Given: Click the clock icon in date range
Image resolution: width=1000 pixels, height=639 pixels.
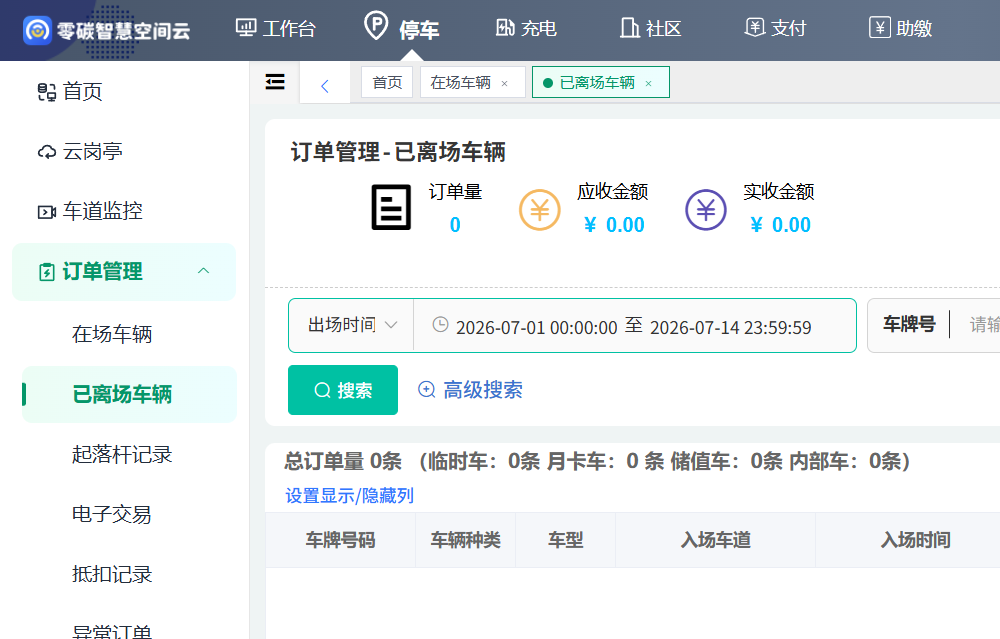Looking at the screenshot, I should (440, 325).
